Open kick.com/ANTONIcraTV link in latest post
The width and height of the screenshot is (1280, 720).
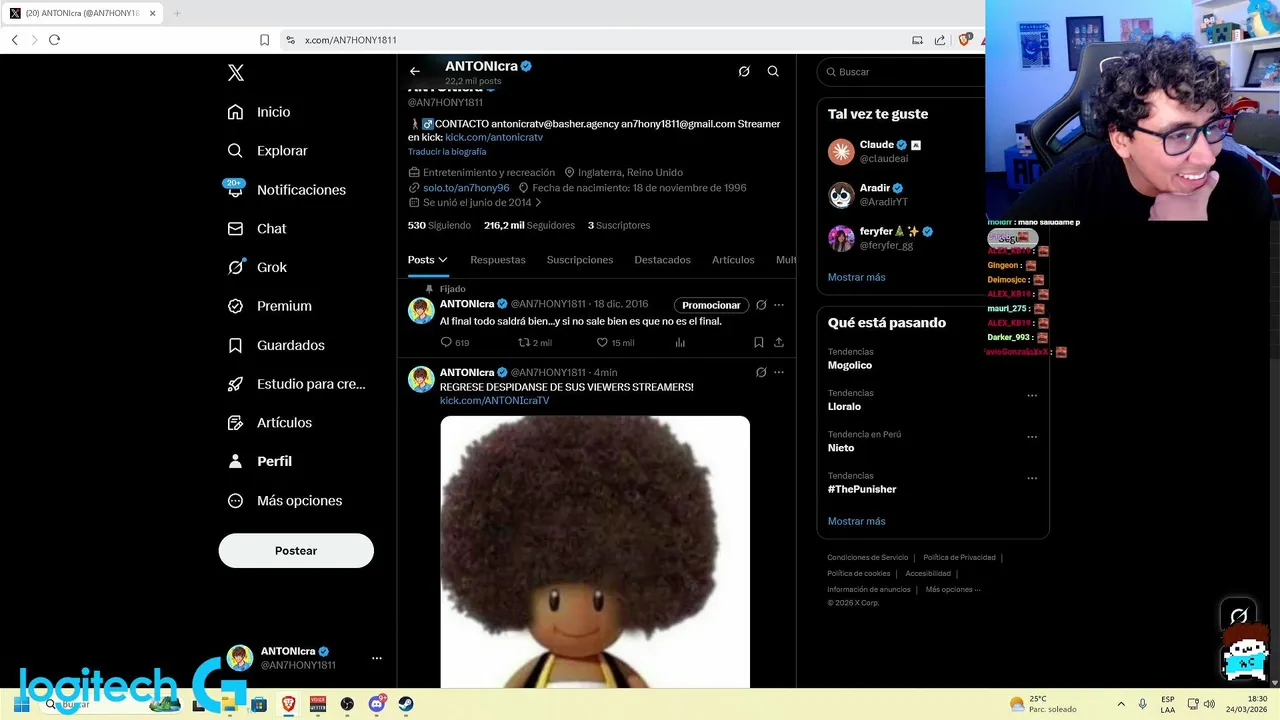tap(494, 401)
